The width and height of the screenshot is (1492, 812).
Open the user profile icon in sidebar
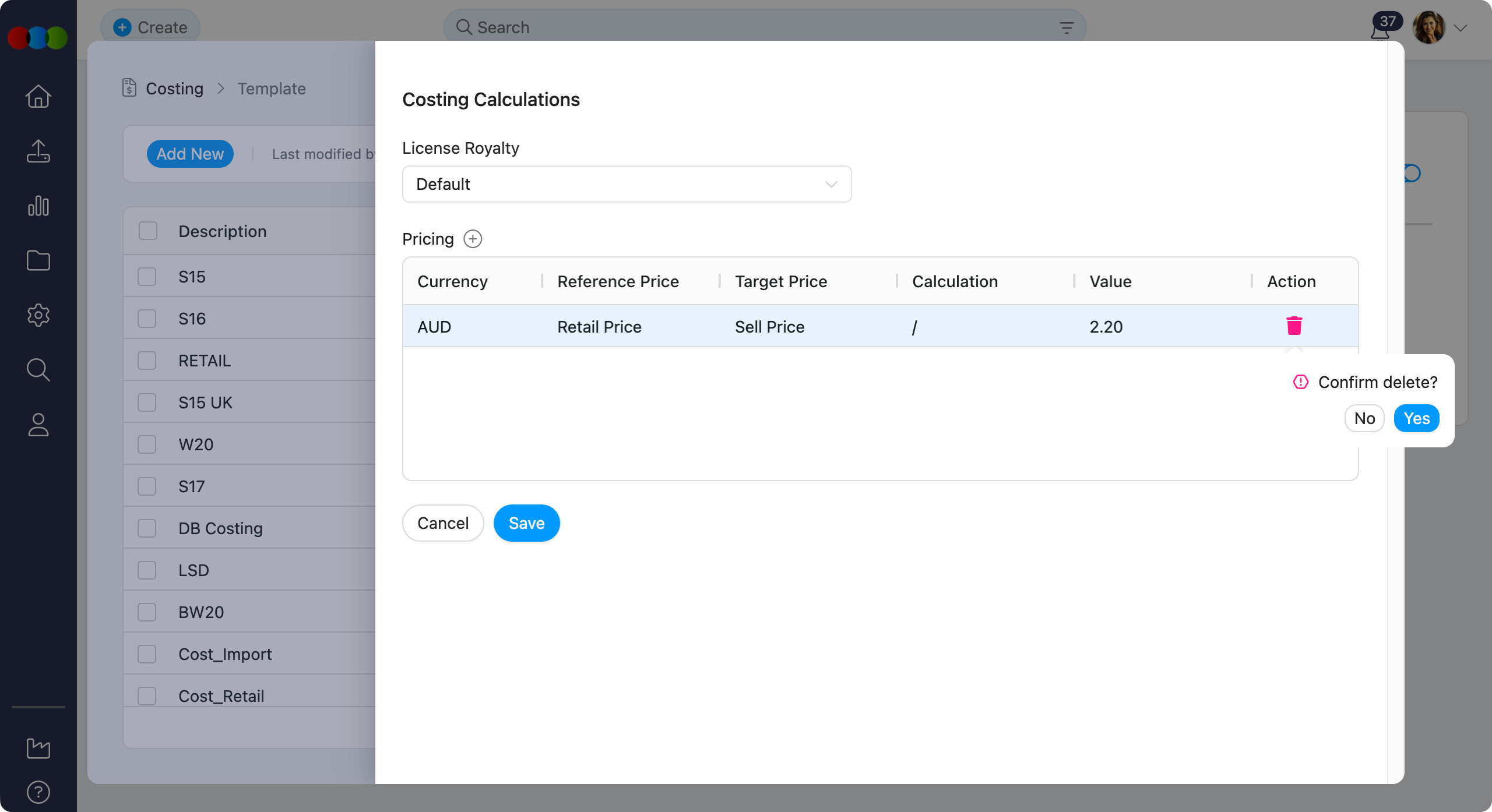pos(38,425)
